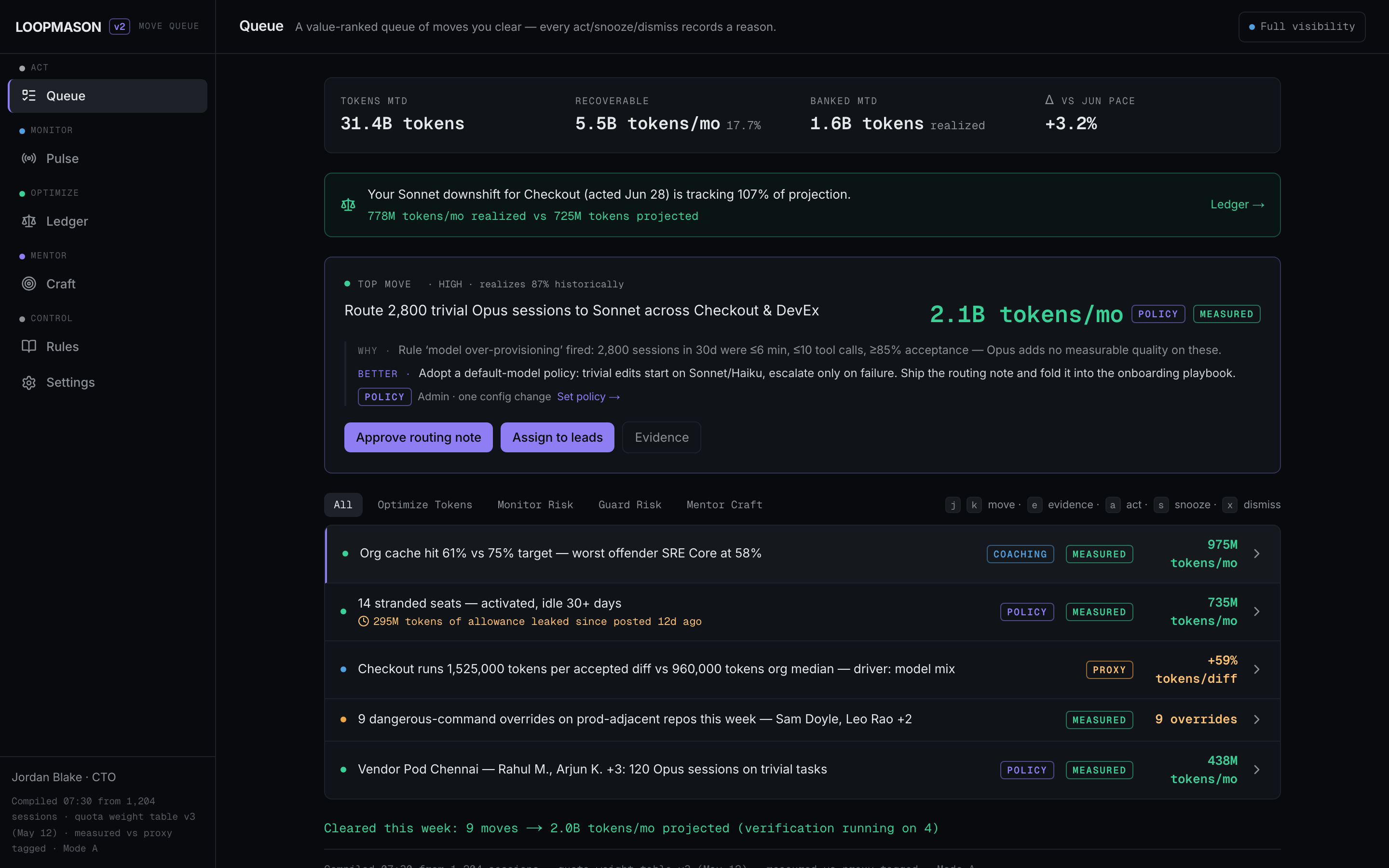Viewport: 1389px width, 868px height.
Task: Expand the dangerous-command overrides row chevron
Action: pos(1257,719)
